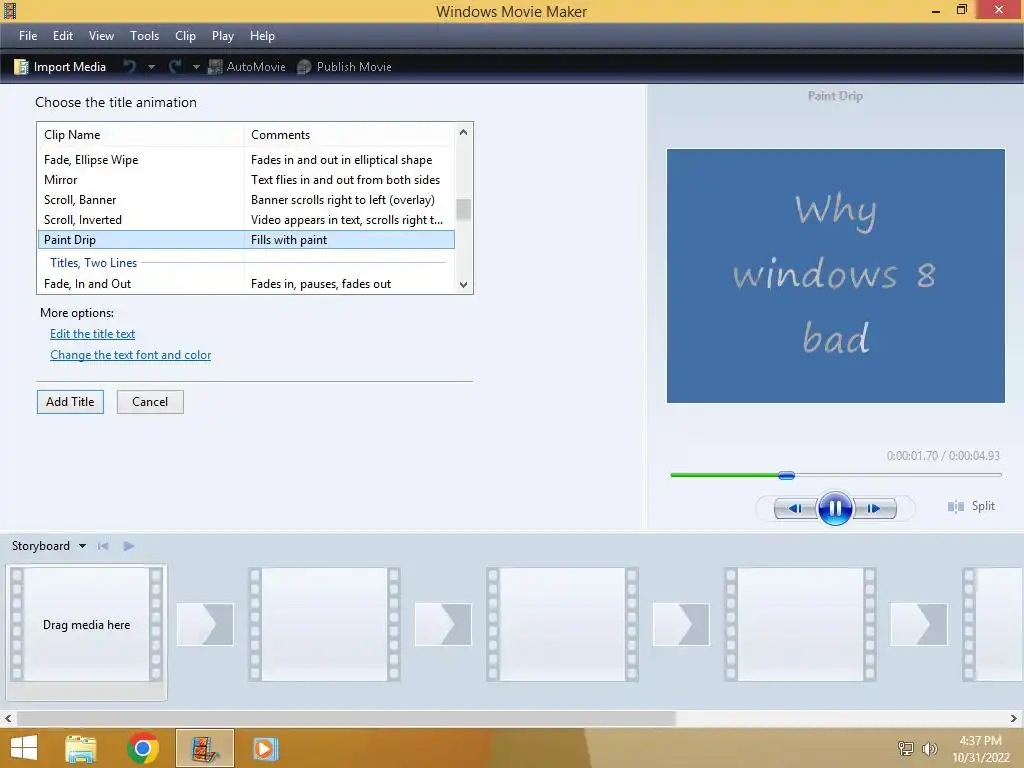Click the Add Title button
The height and width of the screenshot is (768, 1024).
point(70,402)
